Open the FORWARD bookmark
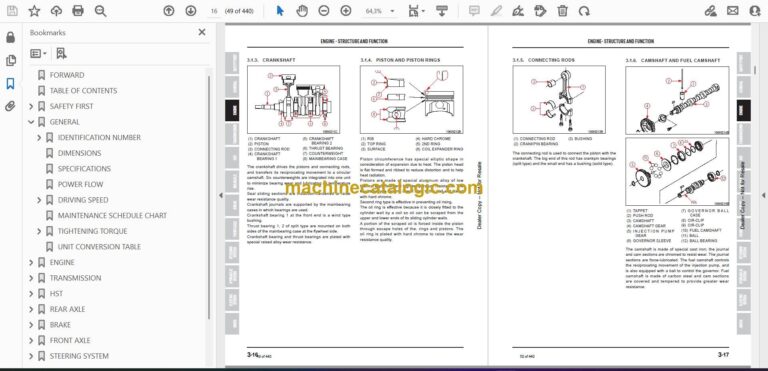Viewport: 768px width, 371px height. click(x=67, y=75)
